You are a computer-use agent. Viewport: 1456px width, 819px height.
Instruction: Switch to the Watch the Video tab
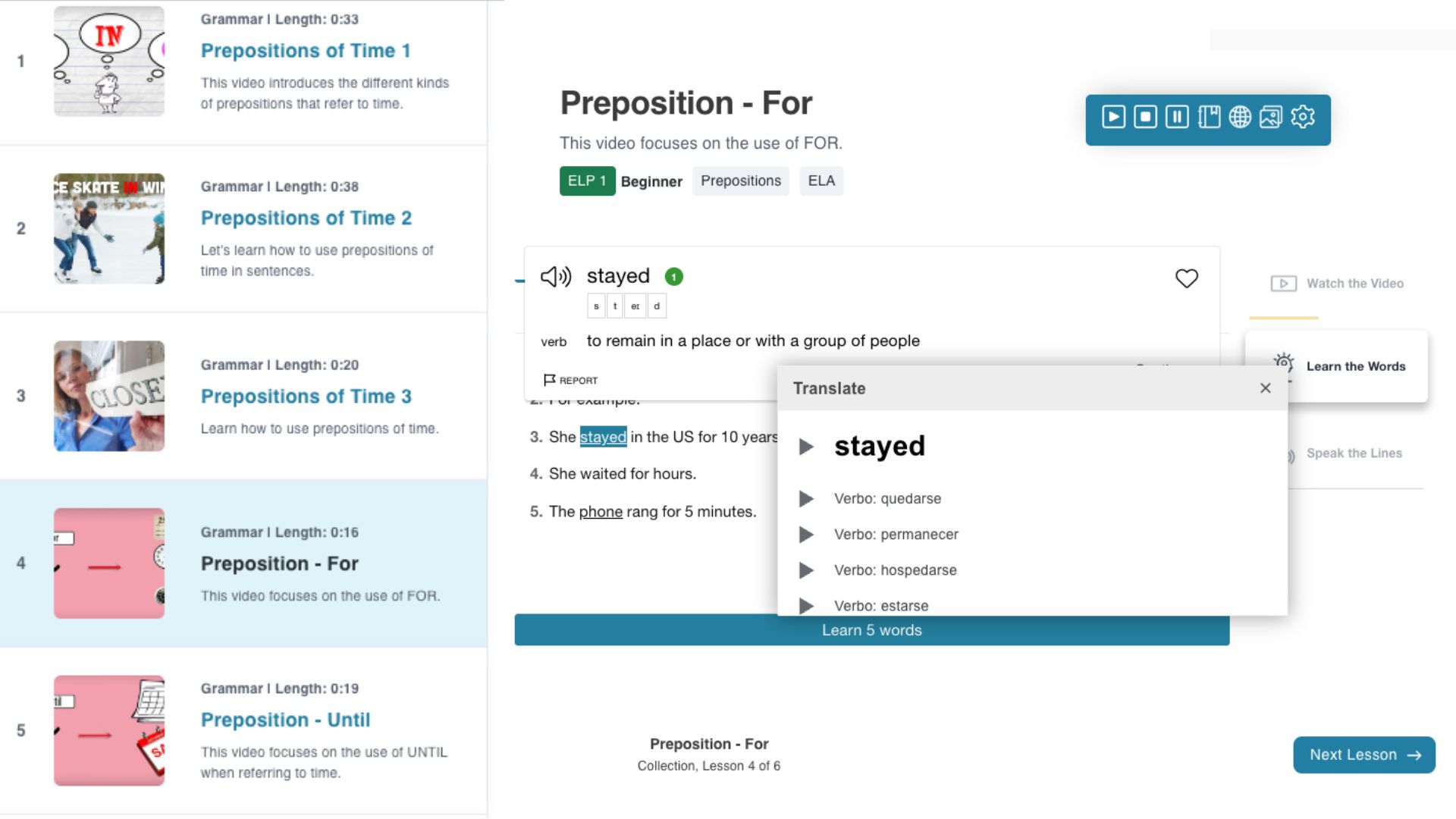pos(1338,284)
